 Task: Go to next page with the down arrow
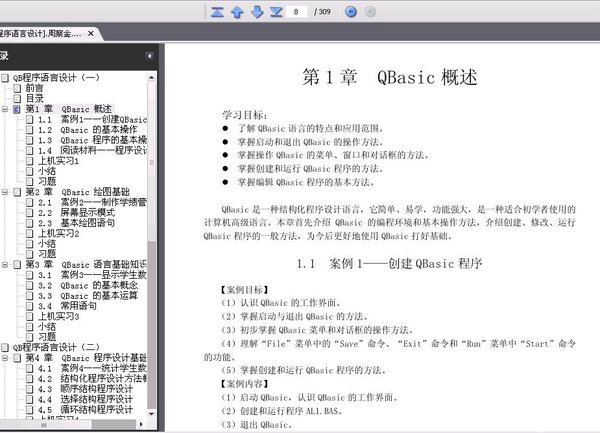pyautogui.click(x=257, y=12)
